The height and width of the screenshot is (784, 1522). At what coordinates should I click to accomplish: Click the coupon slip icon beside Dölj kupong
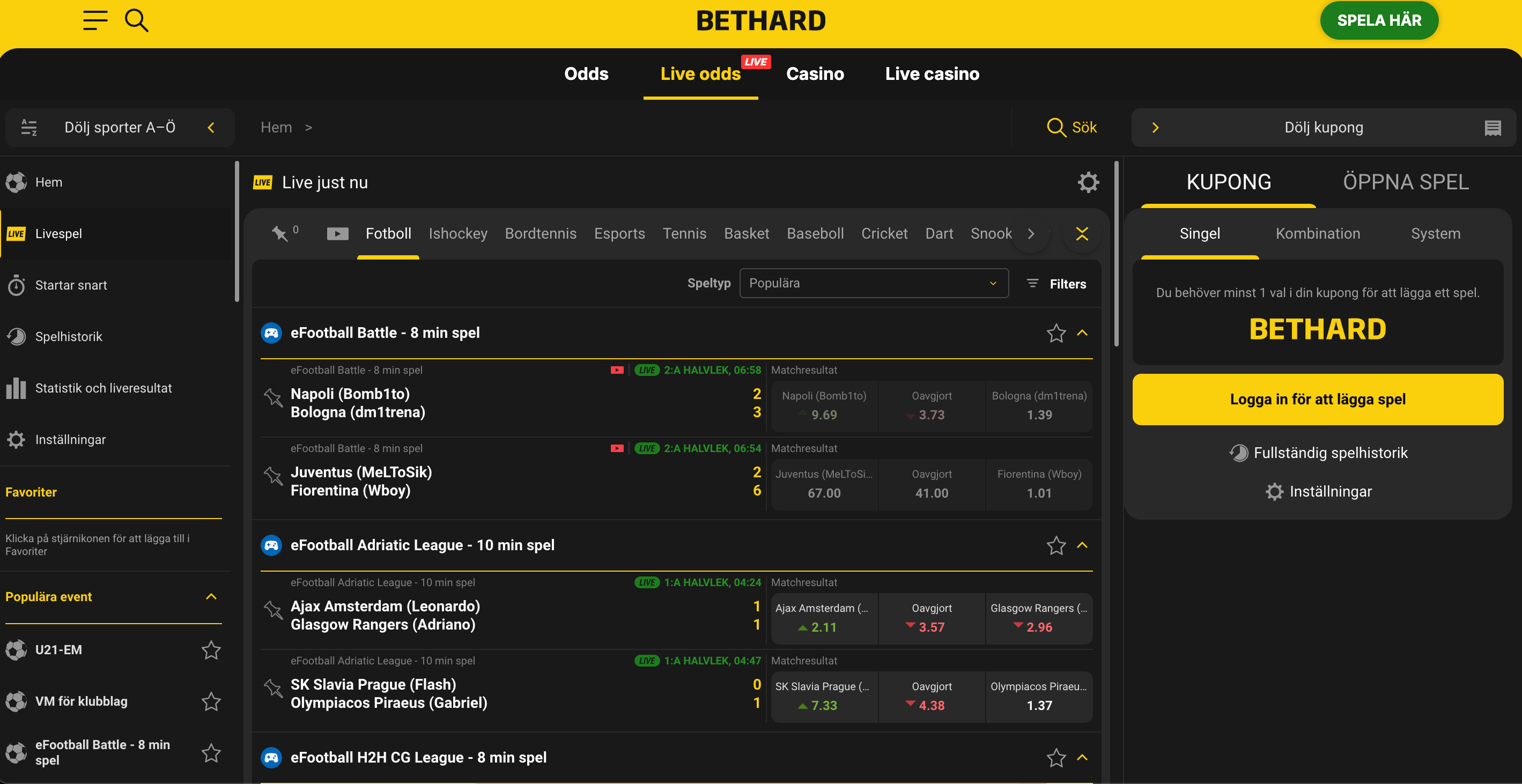tap(1493, 127)
